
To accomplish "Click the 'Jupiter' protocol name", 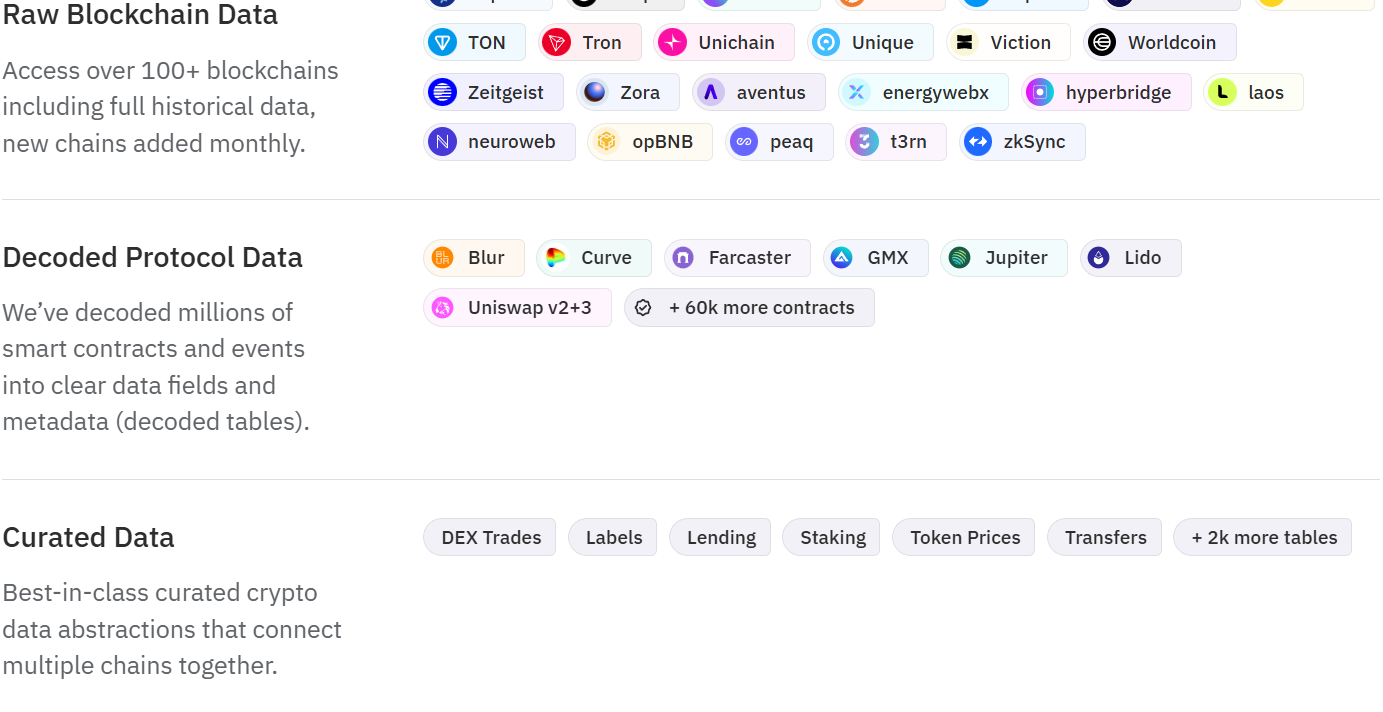I will [1016, 258].
